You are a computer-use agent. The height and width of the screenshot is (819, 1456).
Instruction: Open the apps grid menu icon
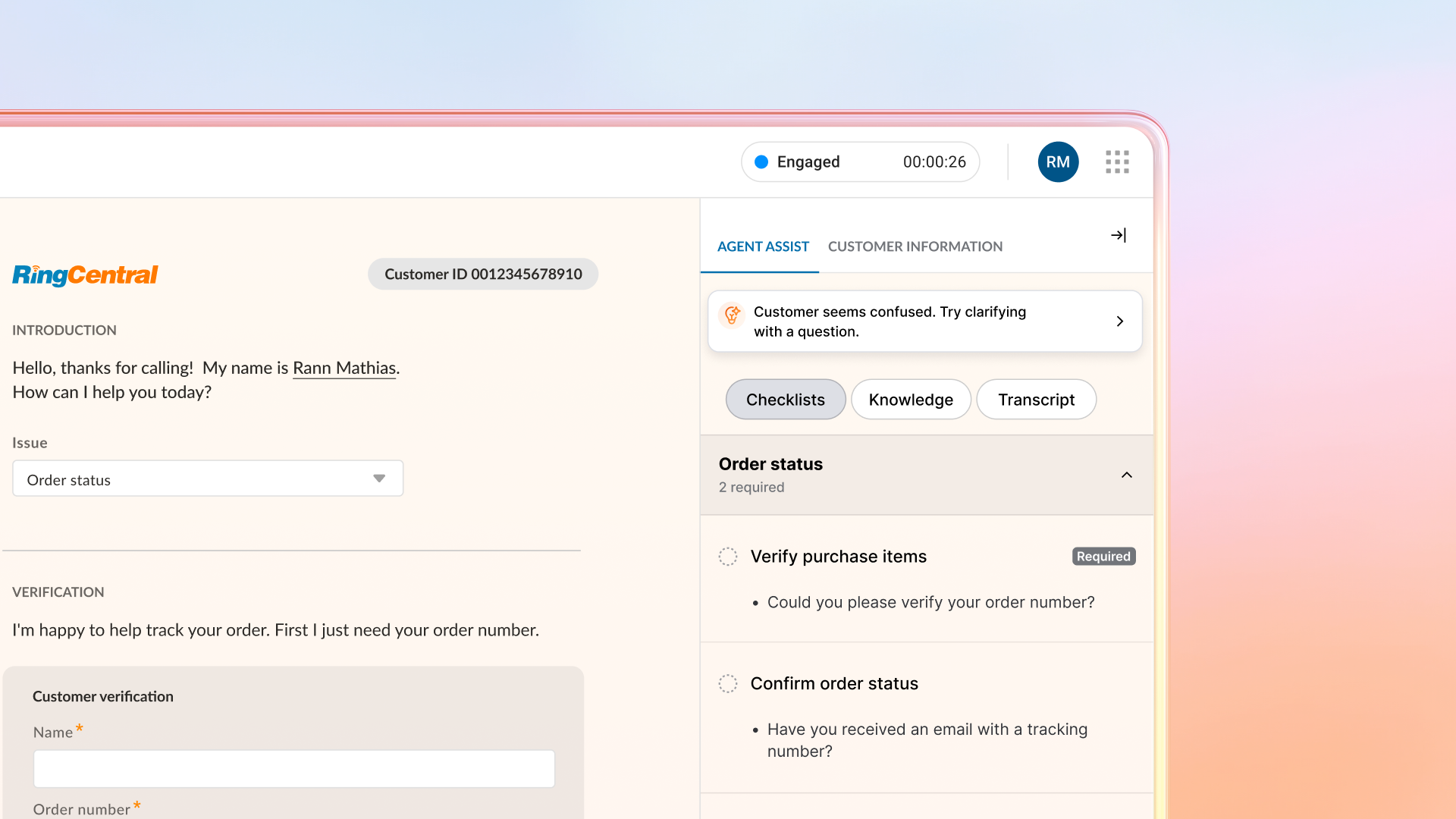1117,162
